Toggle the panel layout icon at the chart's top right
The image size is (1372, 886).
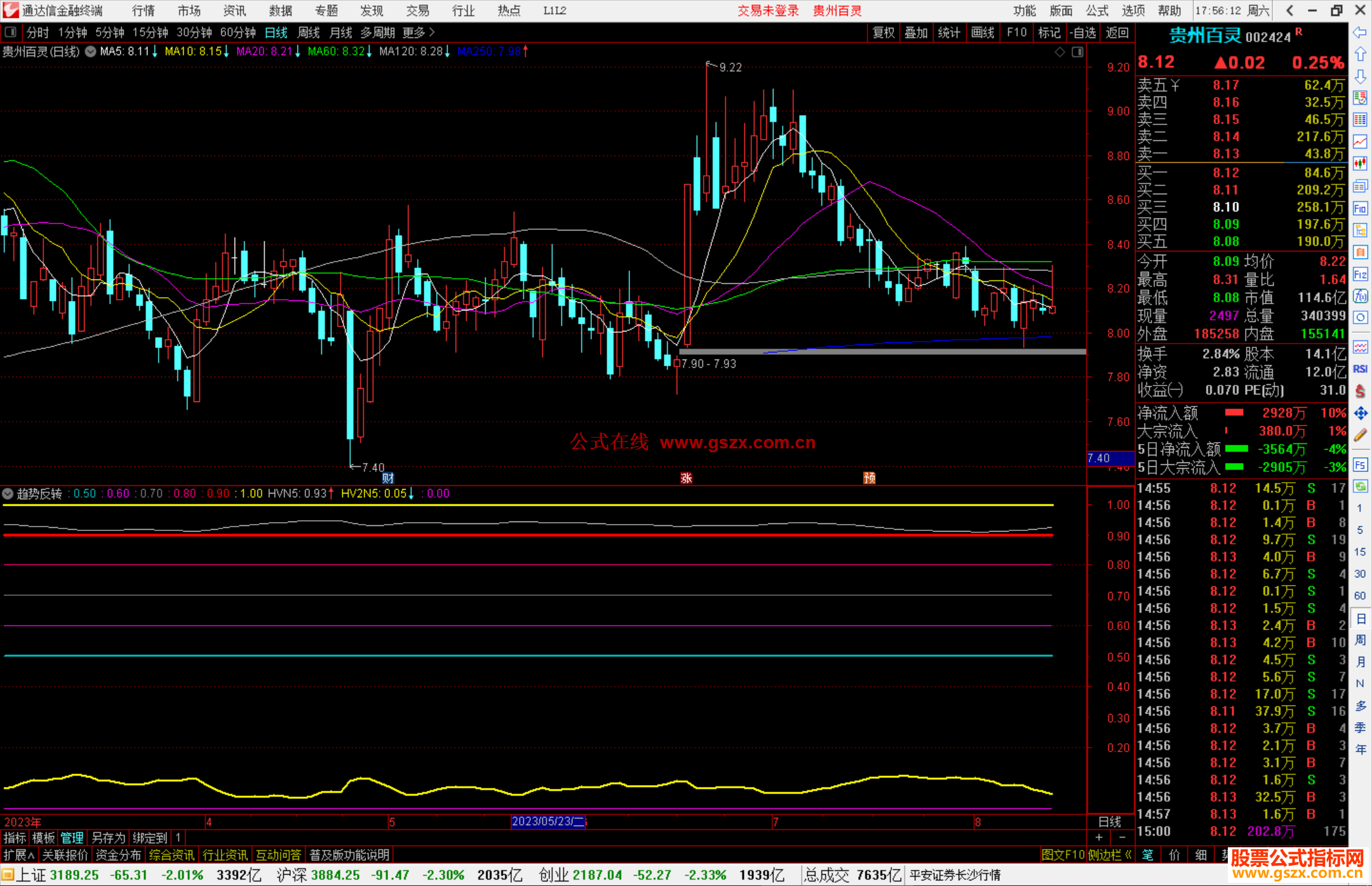(x=1078, y=52)
